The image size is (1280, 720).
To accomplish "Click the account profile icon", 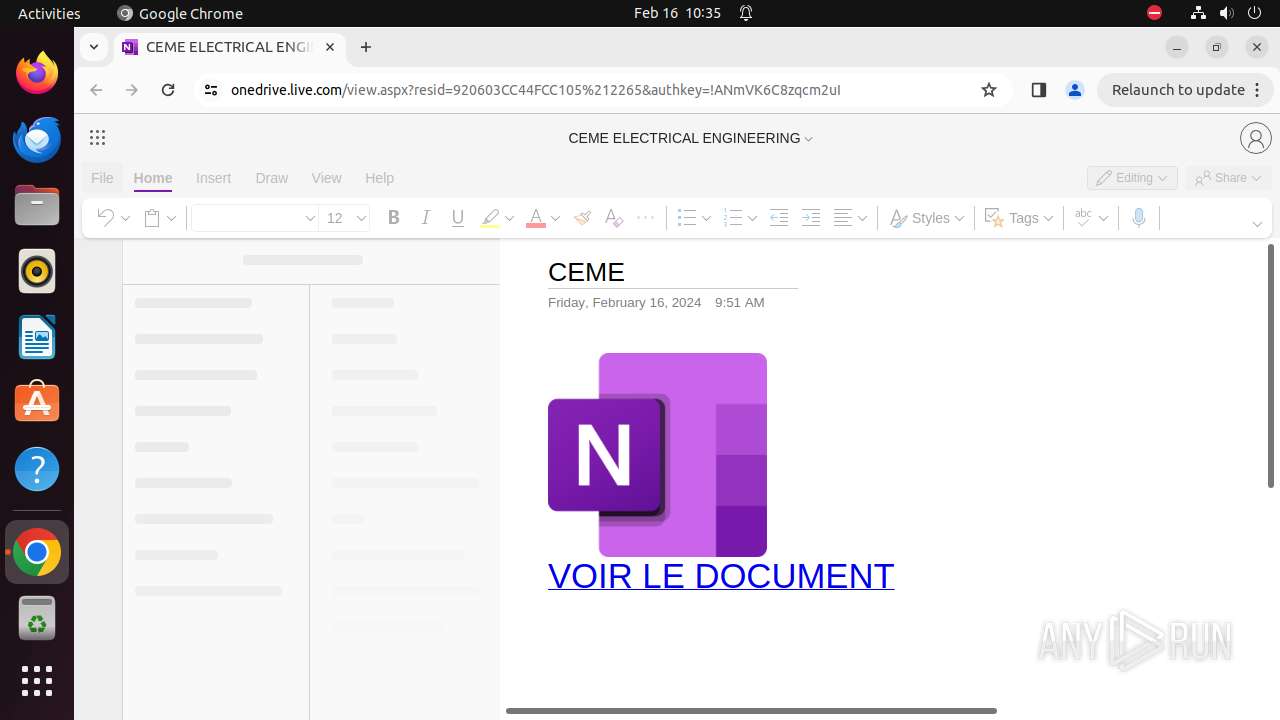I will [x=1255, y=138].
